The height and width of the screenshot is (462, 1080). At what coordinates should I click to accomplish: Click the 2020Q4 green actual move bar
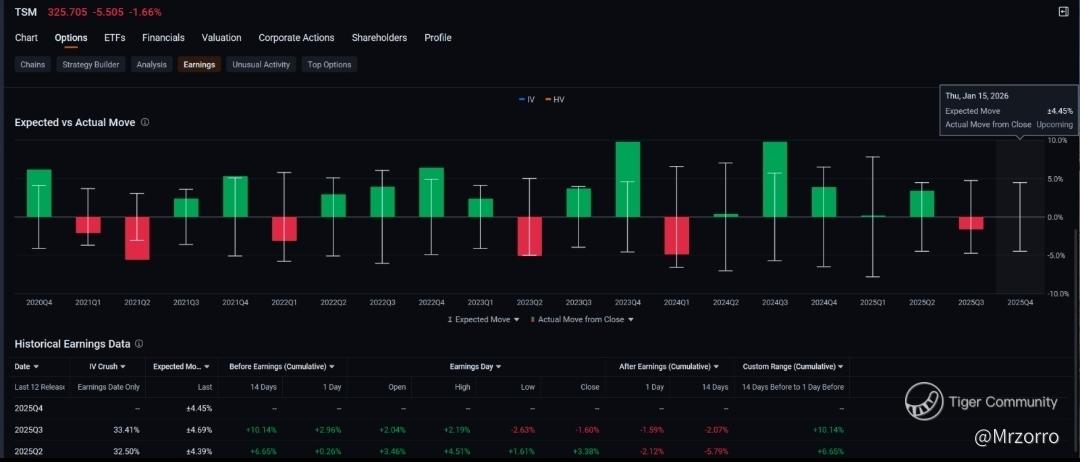[x=39, y=193]
